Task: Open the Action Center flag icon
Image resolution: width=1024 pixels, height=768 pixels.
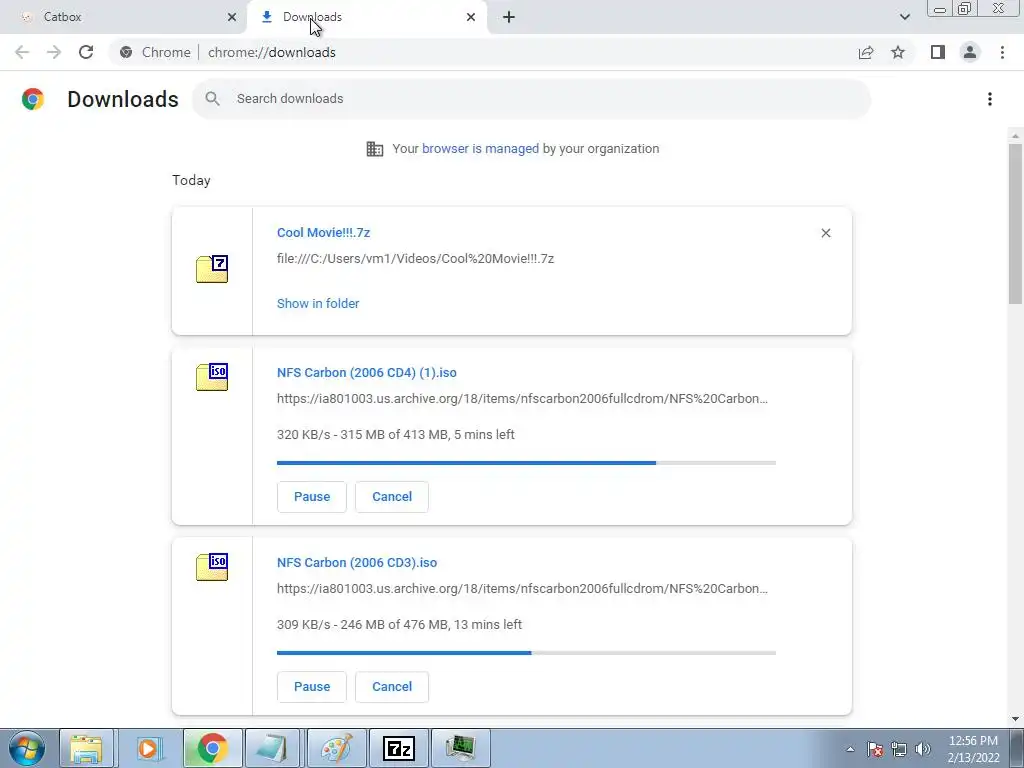Action: pyautogui.click(x=875, y=749)
